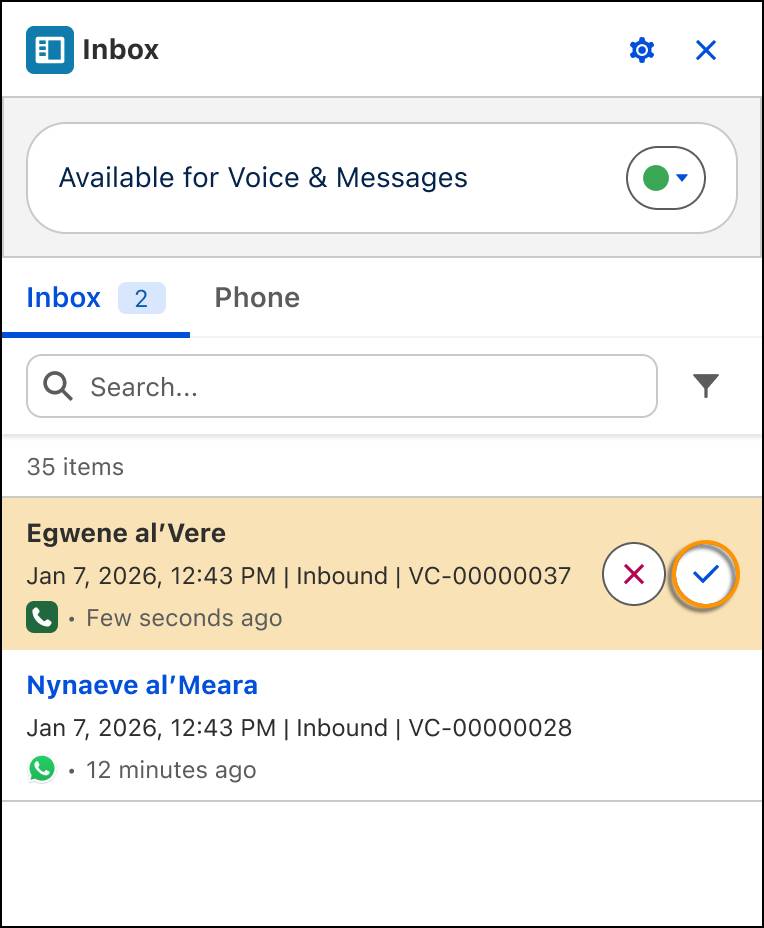Screen dimensions: 764x928
Task: Click the green phone channel icon
Action: tap(42, 617)
